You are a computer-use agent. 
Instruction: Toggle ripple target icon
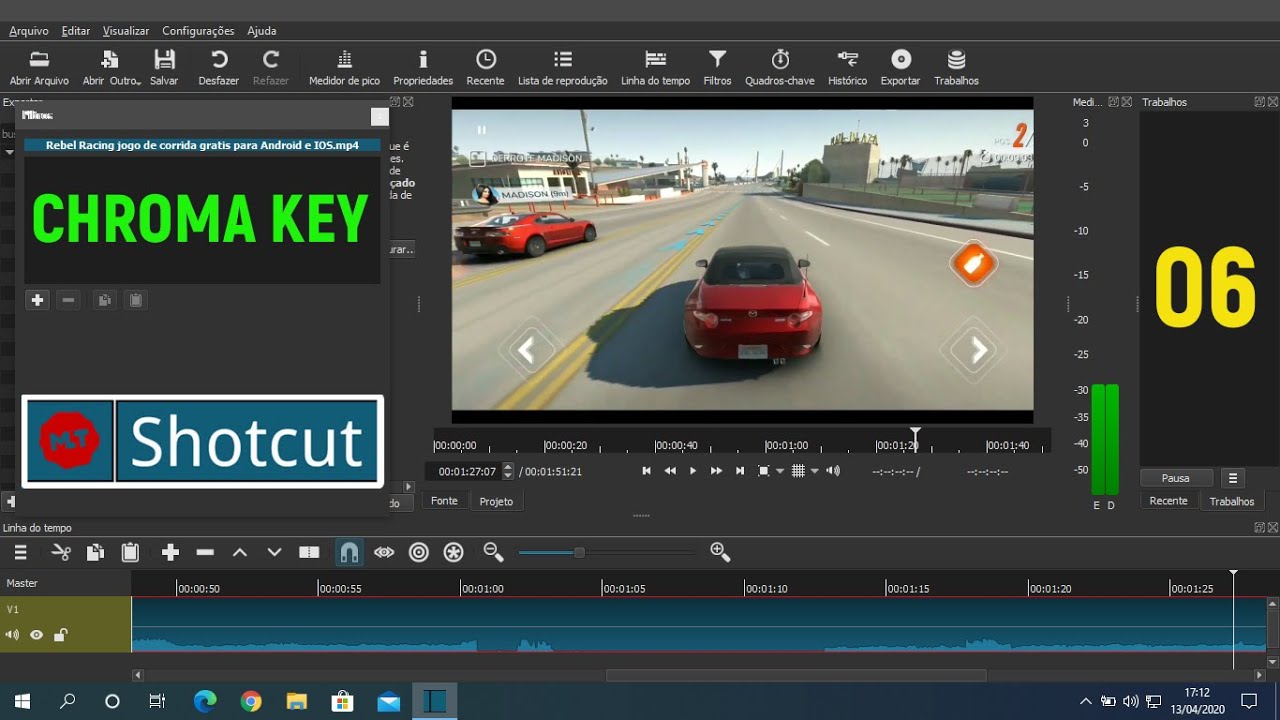[x=419, y=552]
